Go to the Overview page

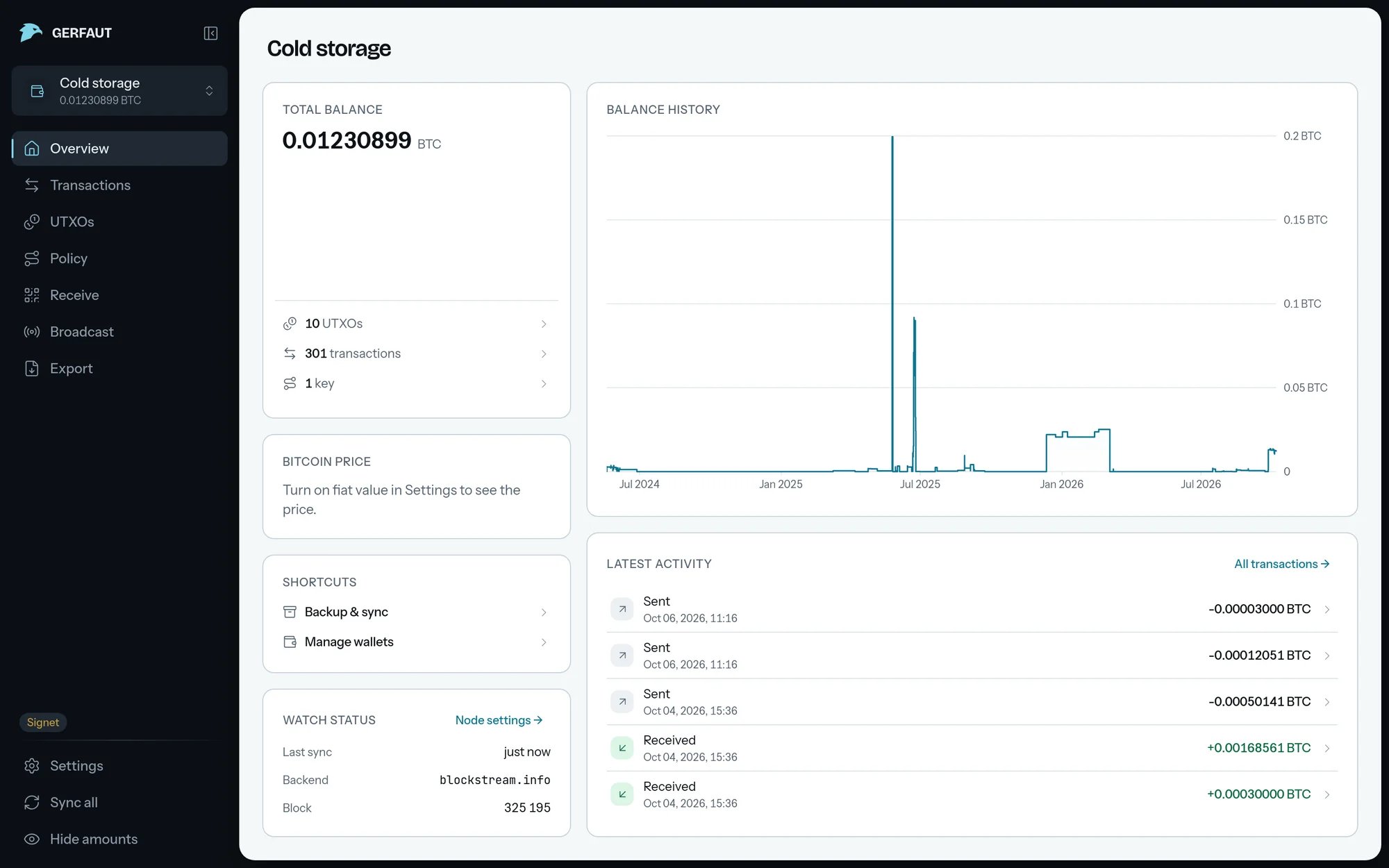[119, 149]
